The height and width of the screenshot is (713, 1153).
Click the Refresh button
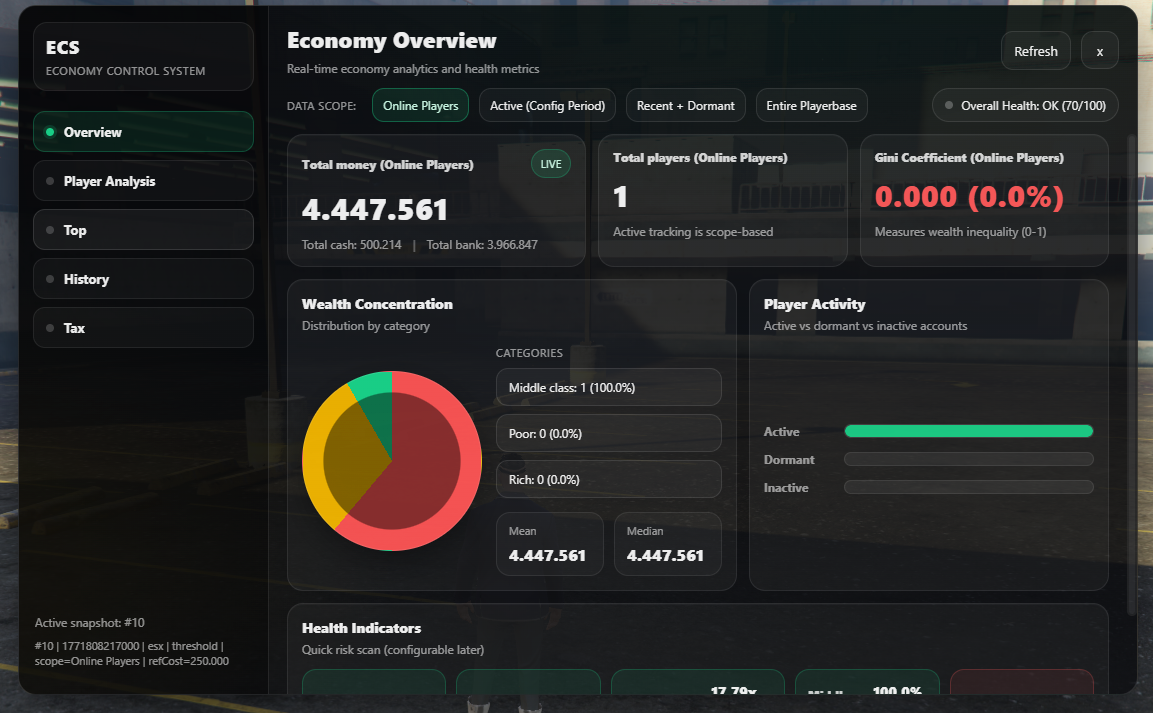coord(1035,51)
